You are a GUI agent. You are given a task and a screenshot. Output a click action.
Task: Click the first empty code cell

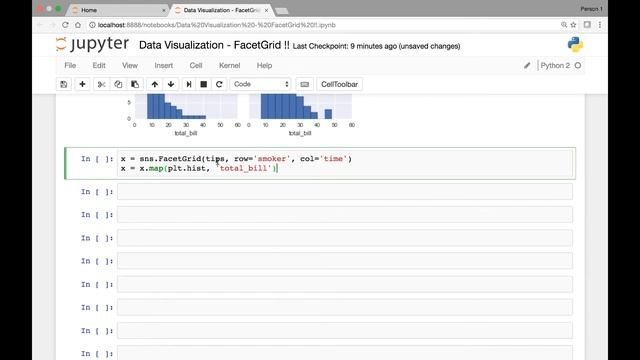(345, 191)
